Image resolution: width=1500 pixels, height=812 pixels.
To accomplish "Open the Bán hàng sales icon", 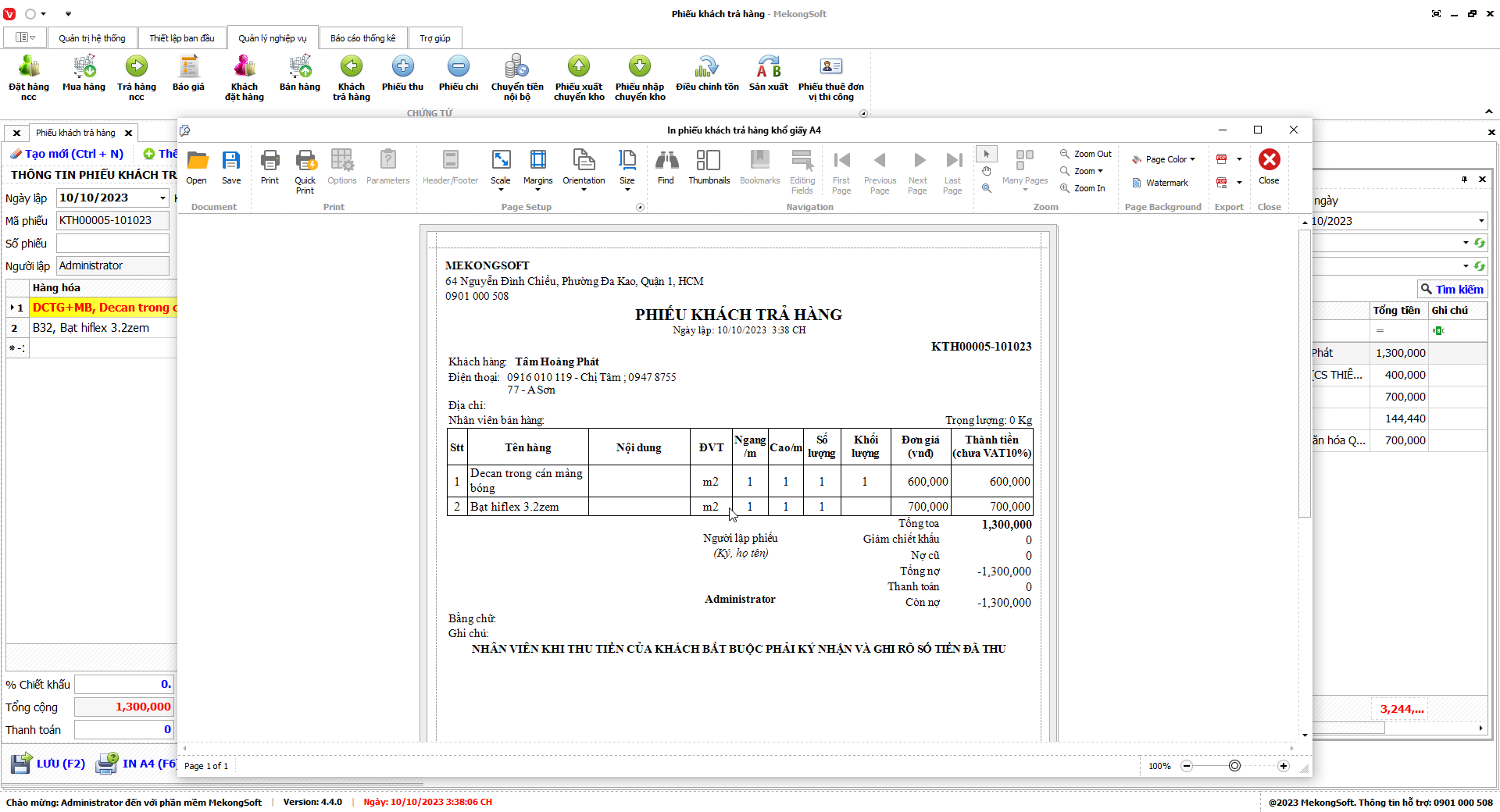I will pyautogui.click(x=300, y=74).
